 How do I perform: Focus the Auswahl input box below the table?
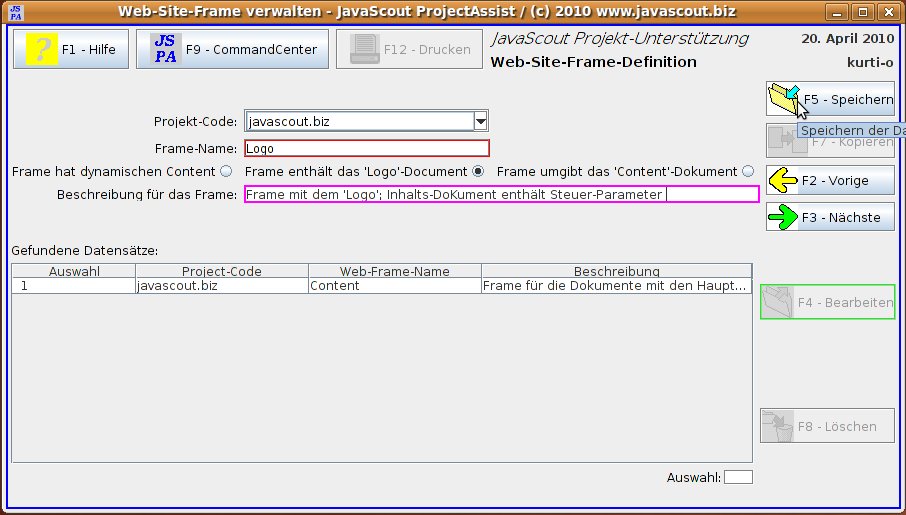coord(738,477)
